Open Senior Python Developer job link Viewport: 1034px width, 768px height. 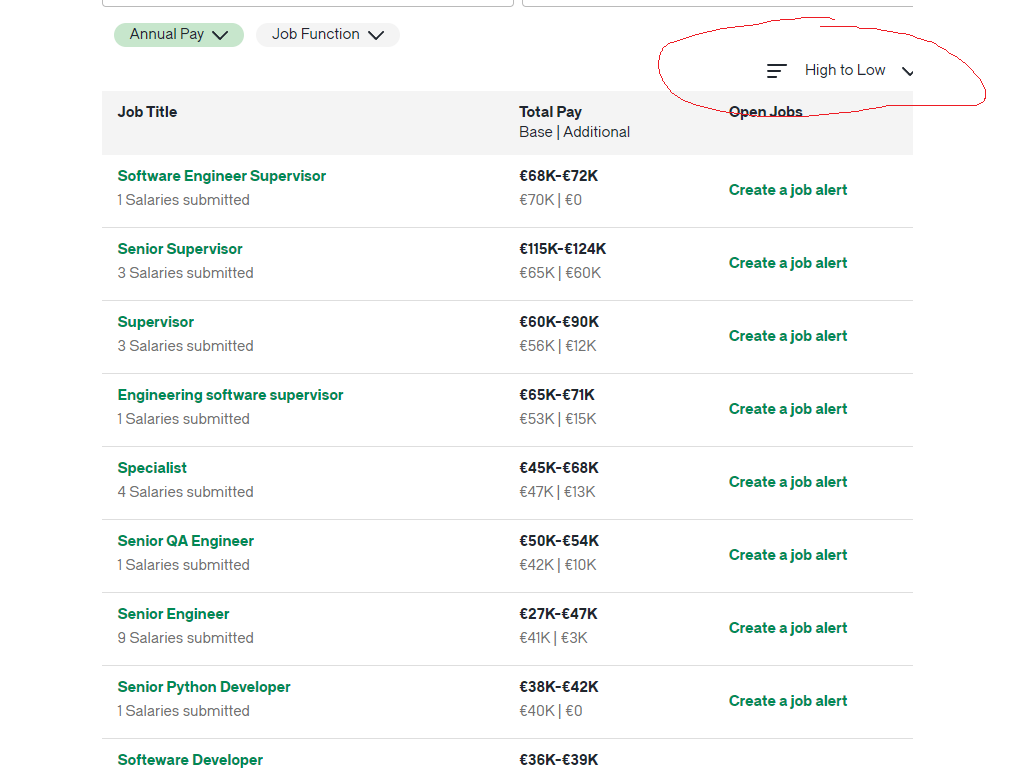pyautogui.click(x=204, y=687)
